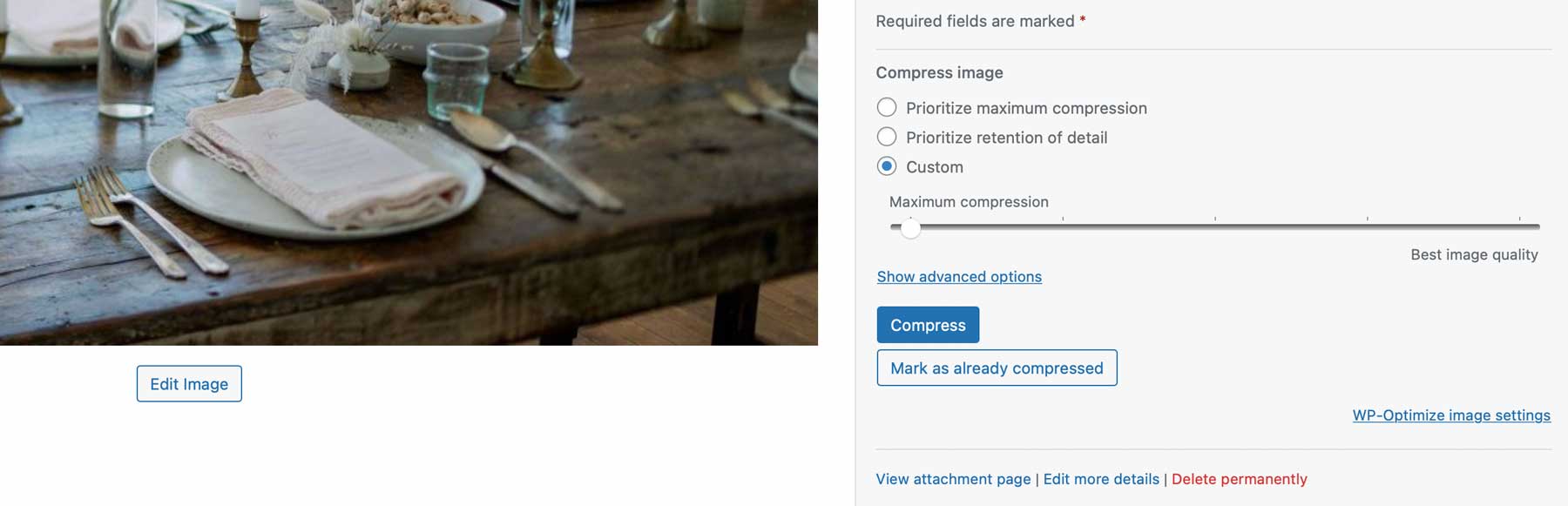Click the Maximum compression slider handle
The width and height of the screenshot is (1568, 506).
pos(913,228)
